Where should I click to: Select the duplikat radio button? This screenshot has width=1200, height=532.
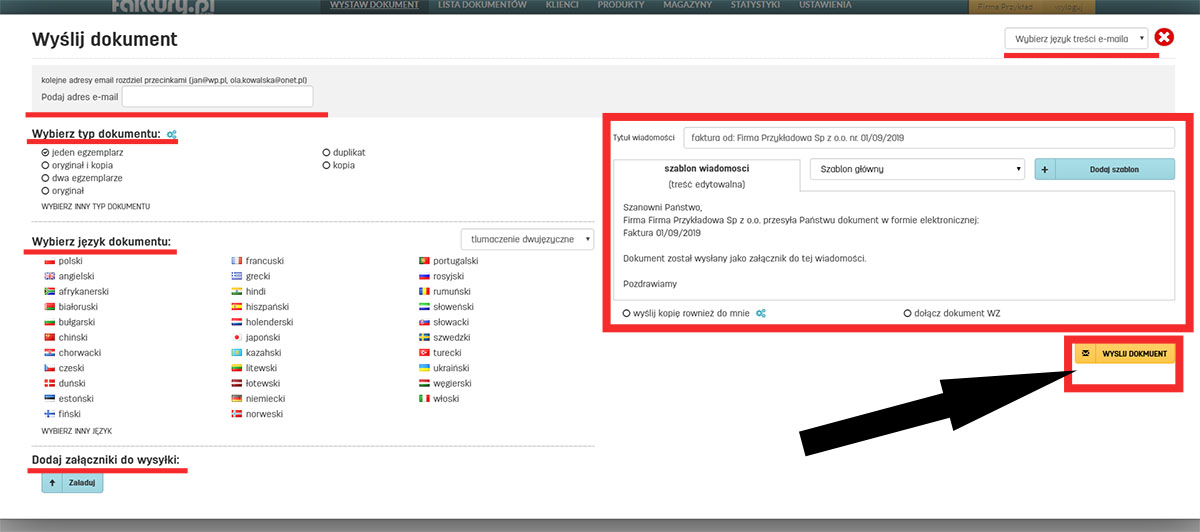tap(326, 152)
